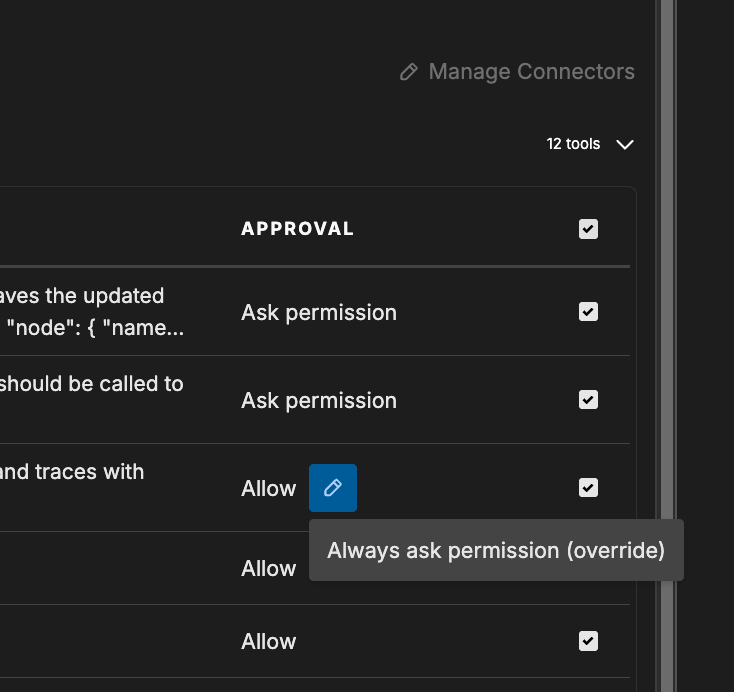Screen dimensions: 734x692
Task: Click the "Allow" label beside the blue pencil button
Action: click(x=269, y=489)
